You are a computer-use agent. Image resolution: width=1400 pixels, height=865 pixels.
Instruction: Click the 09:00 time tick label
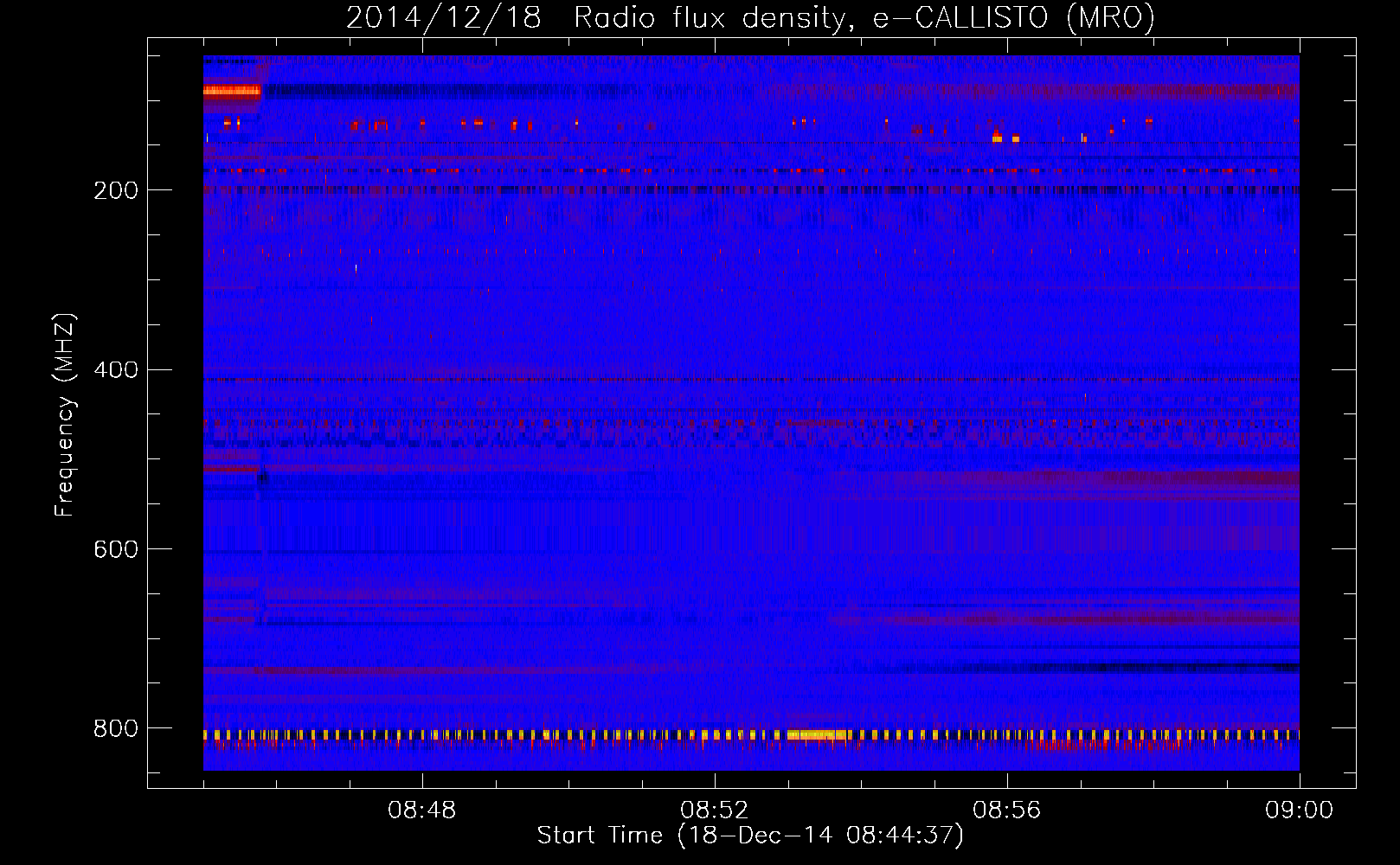click(x=1299, y=811)
